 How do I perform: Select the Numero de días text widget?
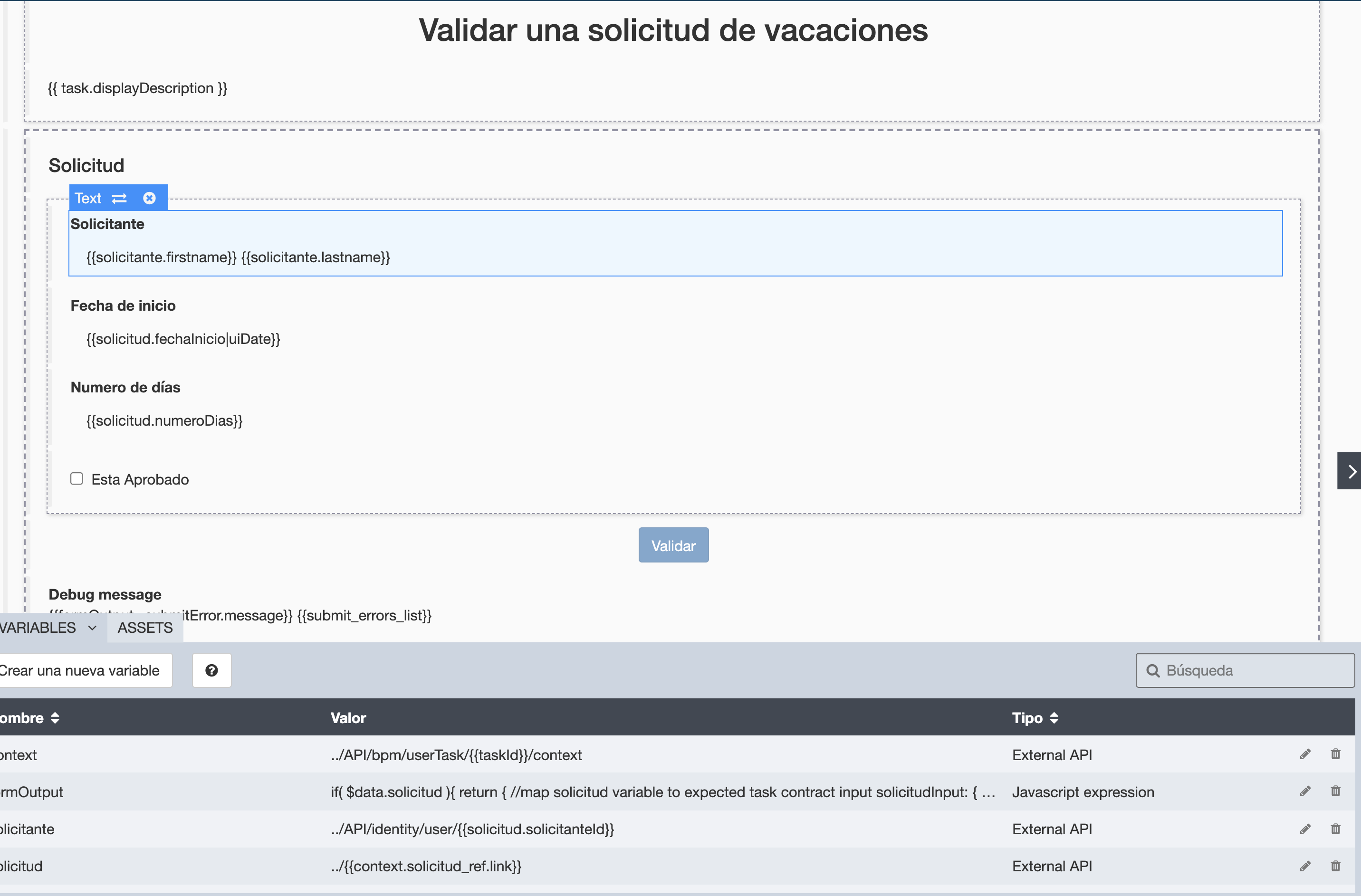click(x=675, y=407)
